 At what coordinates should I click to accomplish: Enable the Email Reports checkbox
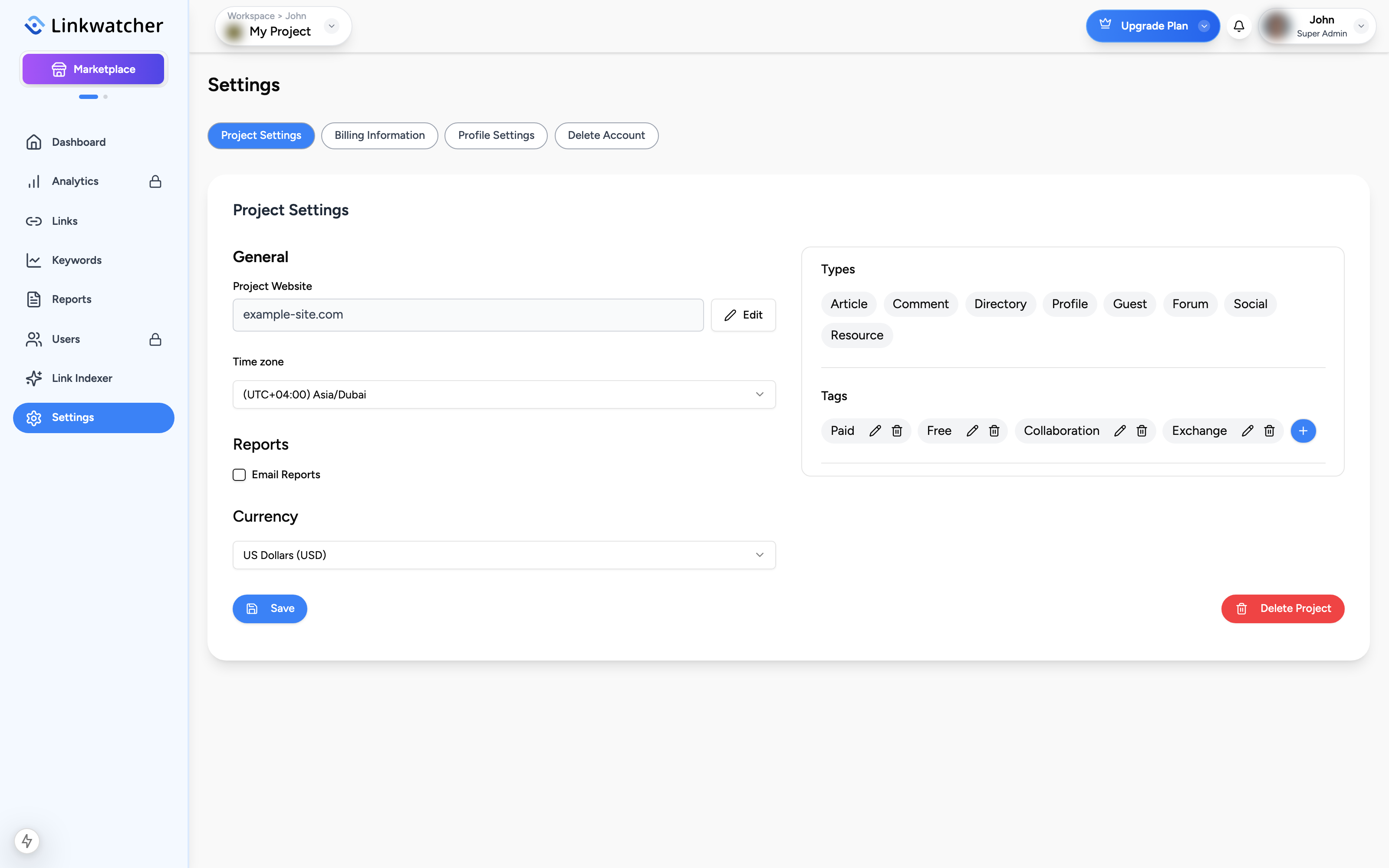[x=239, y=475]
